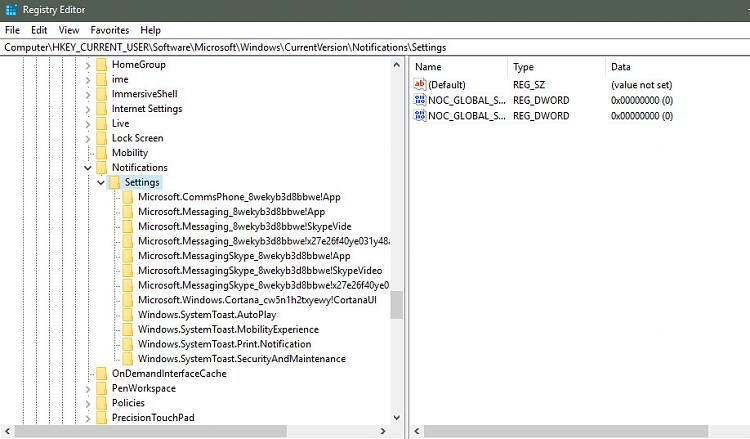Open the Help menu
Image resolution: width=750 pixels, height=439 pixels.
[x=150, y=30]
